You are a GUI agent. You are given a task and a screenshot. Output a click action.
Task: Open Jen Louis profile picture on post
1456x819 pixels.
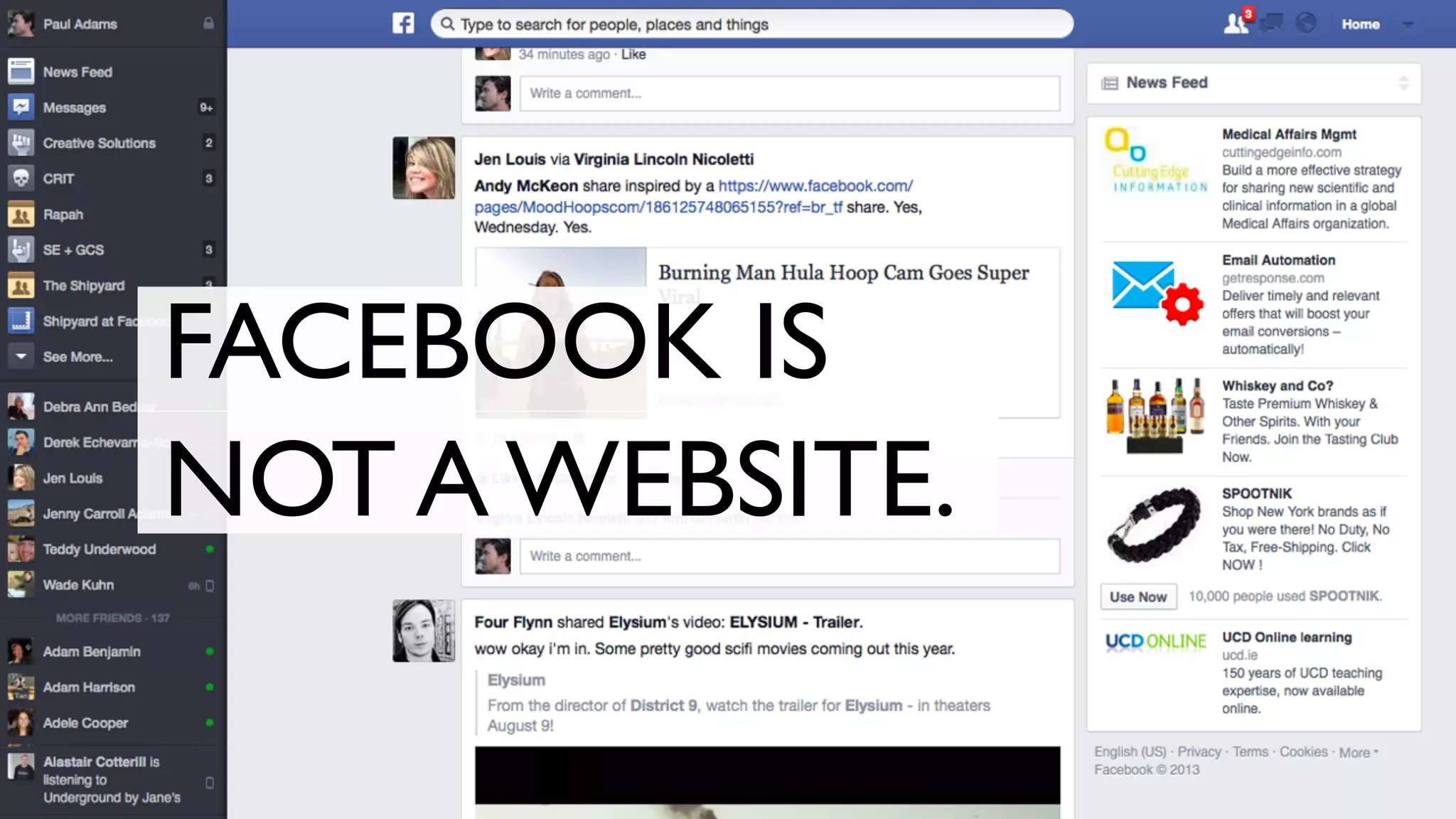click(x=424, y=168)
